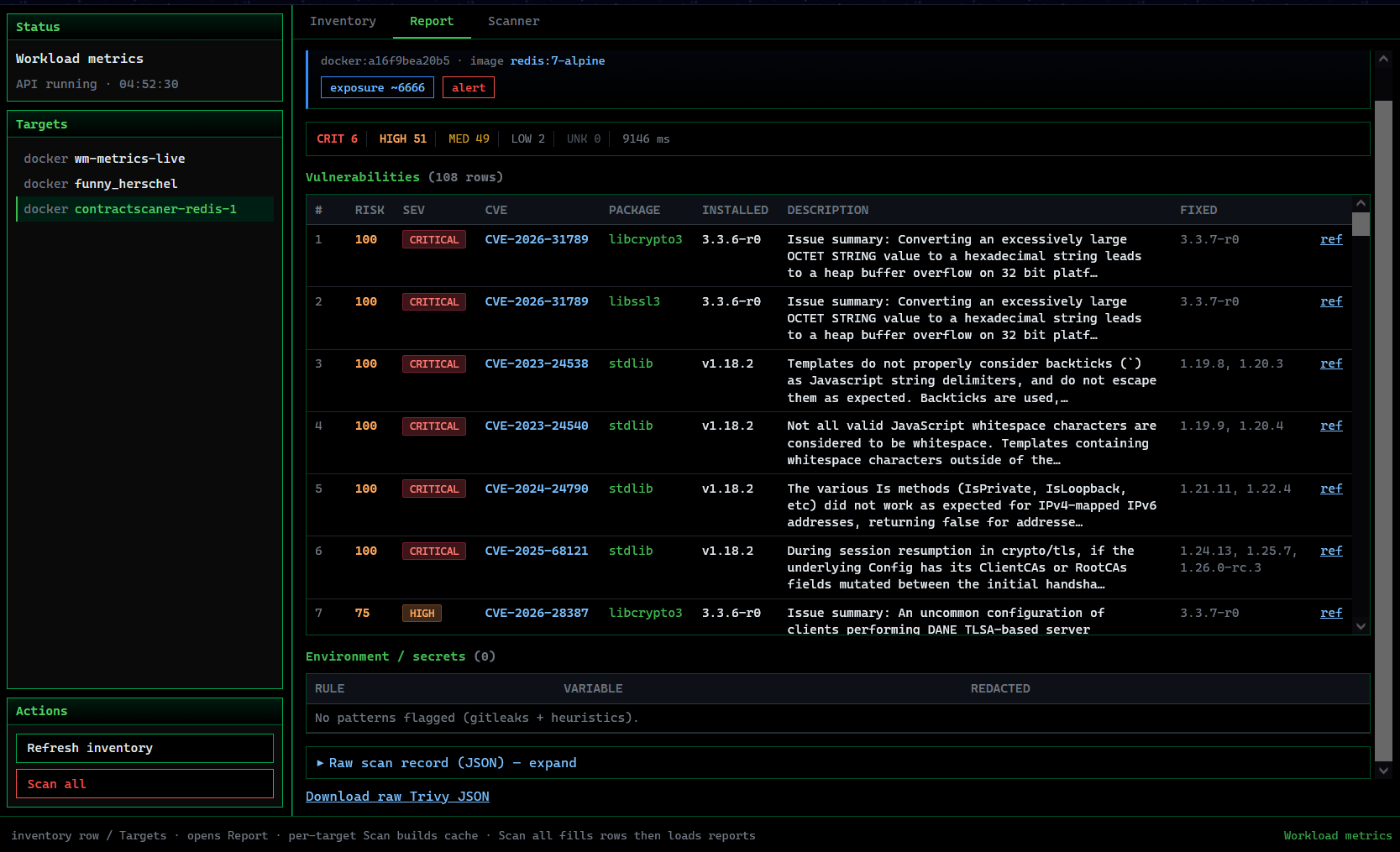The height and width of the screenshot is (852, 1400).
Task: Click the CRITICAL badge in row 1
Action: 434,240
